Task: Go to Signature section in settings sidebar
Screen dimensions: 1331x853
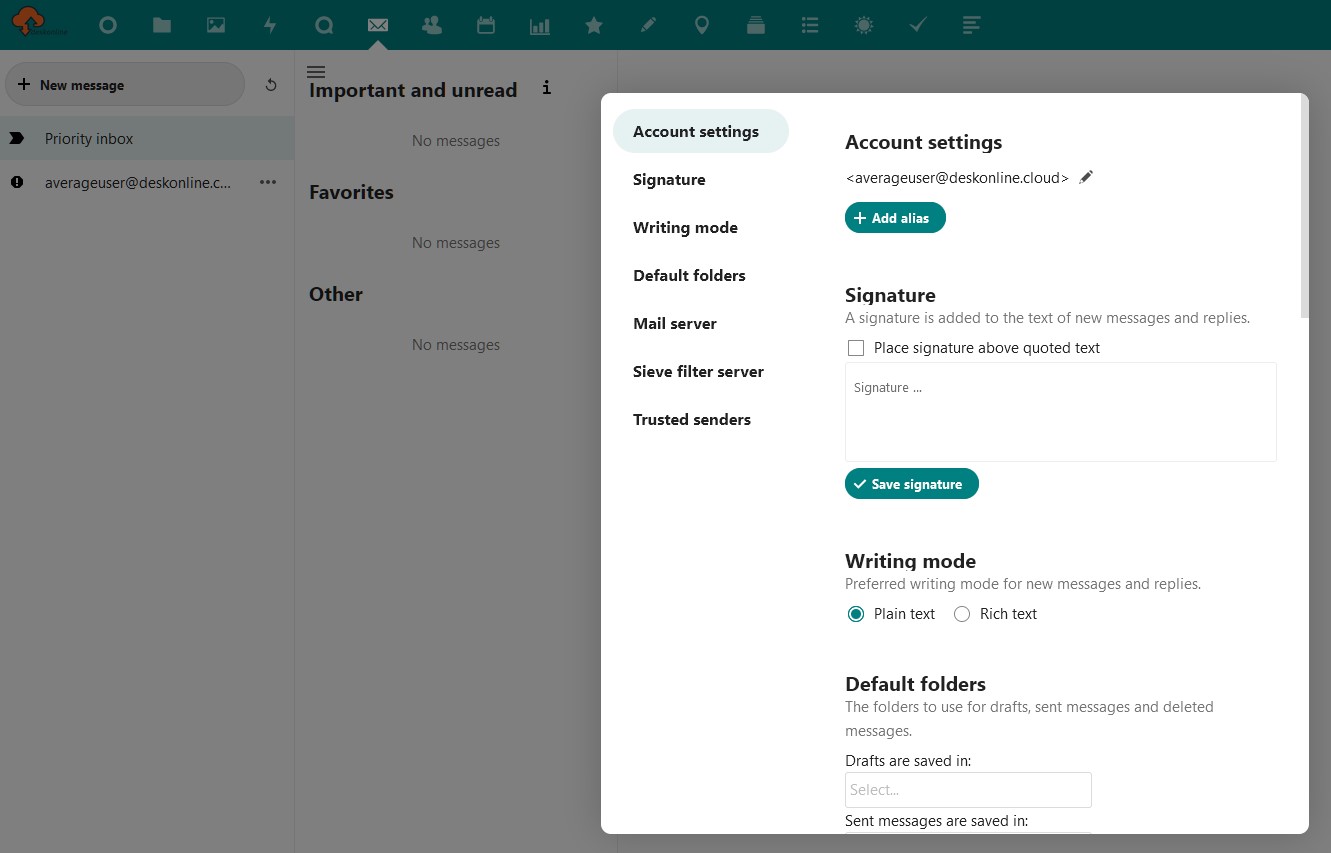Action: (x=700, y=180)
